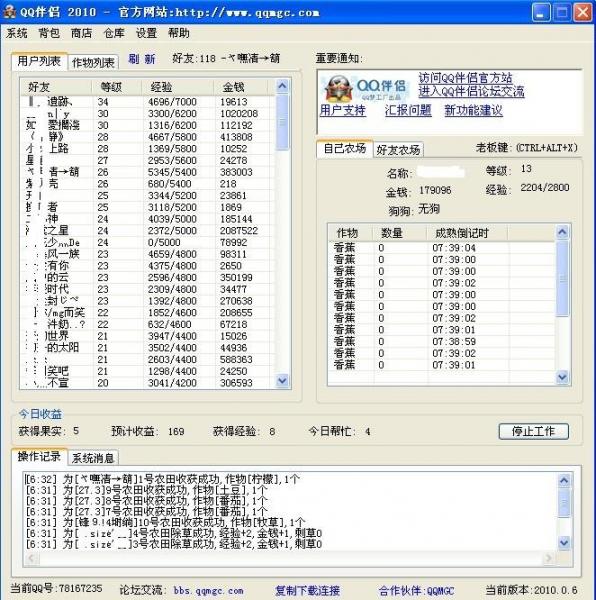Click the QQ伴侣 logo image
The height and width of the screenshot is (600, 596).
365,88
